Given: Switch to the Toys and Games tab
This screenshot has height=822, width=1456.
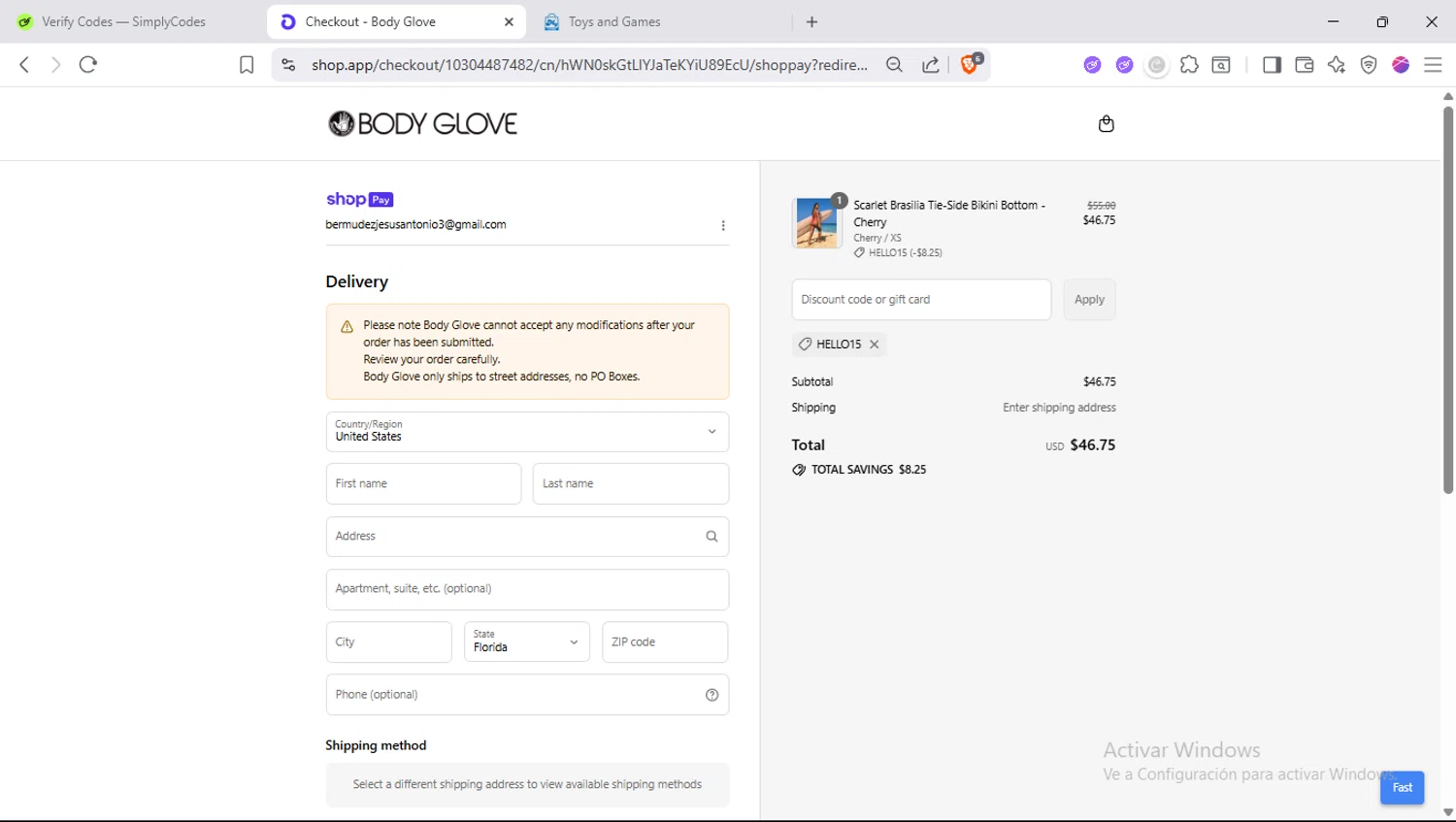Looking at the screenshot, I should pos(660,21).
